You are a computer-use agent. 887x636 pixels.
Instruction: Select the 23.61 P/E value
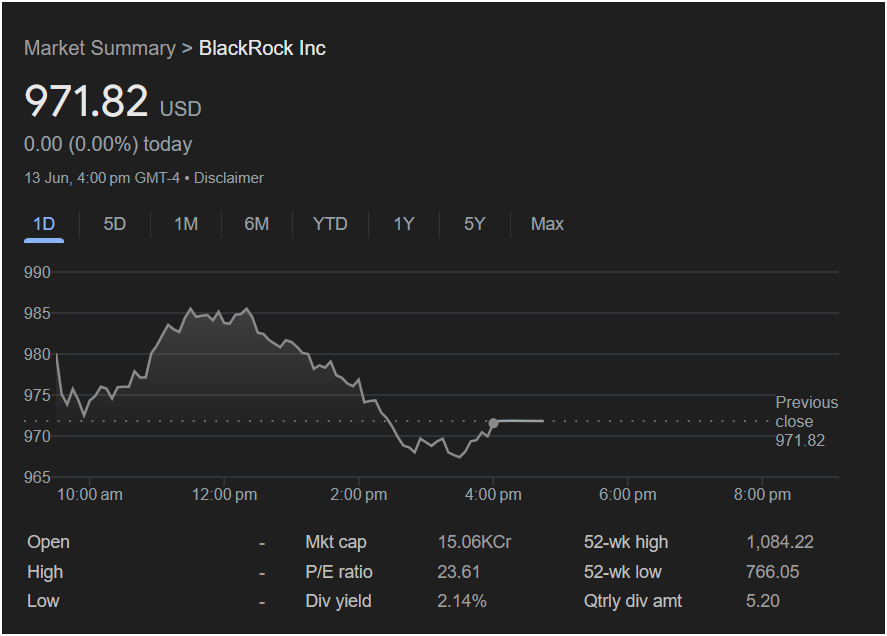point(458,572)
